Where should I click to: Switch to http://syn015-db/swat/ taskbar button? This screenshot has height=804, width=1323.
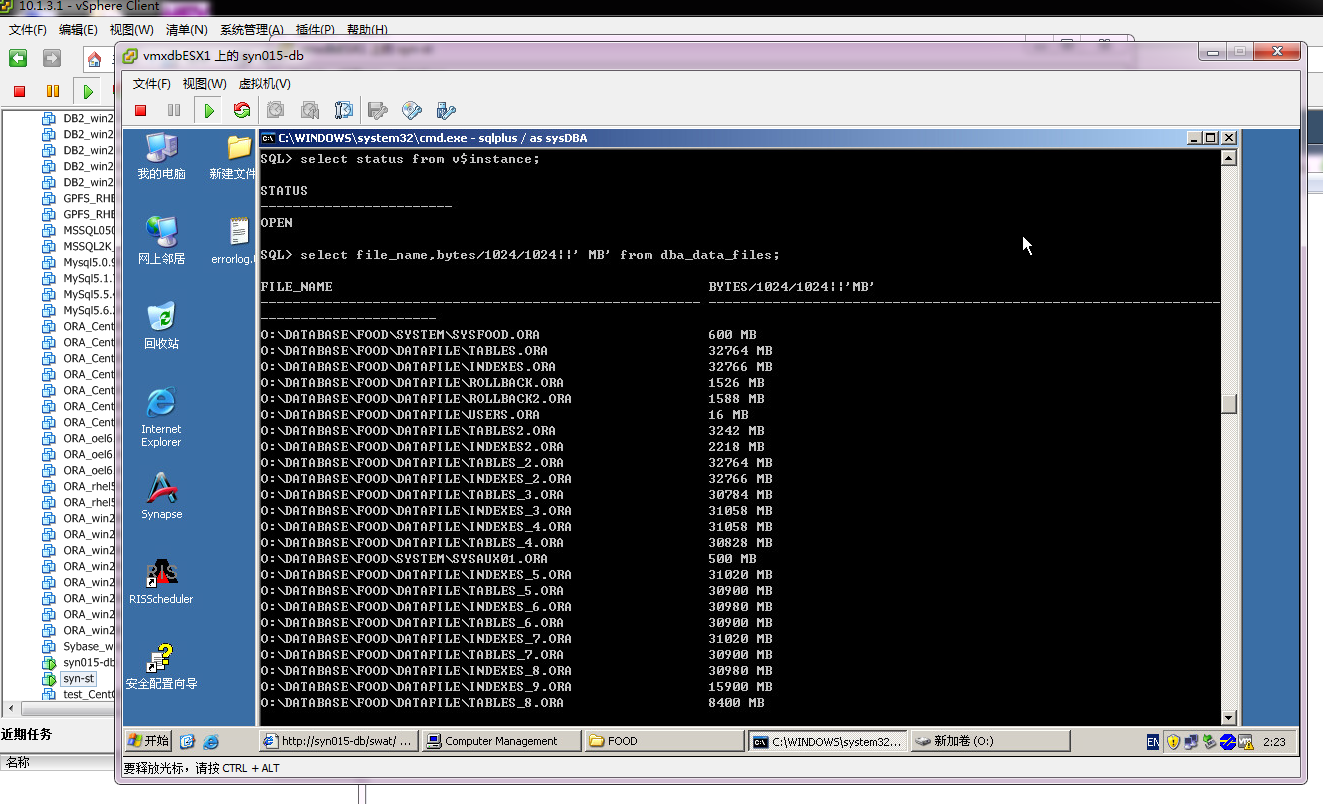pos(339,741)
